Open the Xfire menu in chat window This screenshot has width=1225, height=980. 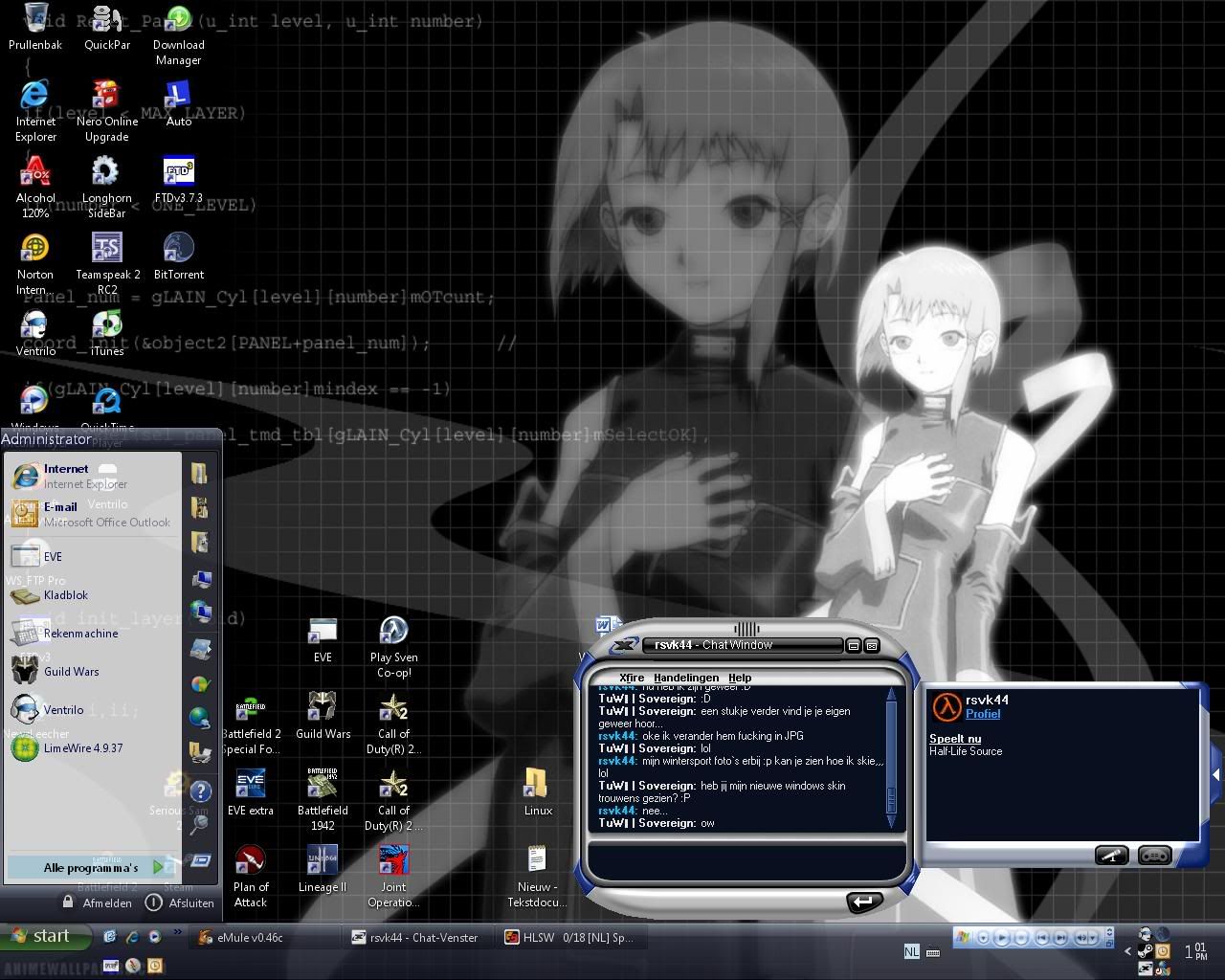click(632, 678)
